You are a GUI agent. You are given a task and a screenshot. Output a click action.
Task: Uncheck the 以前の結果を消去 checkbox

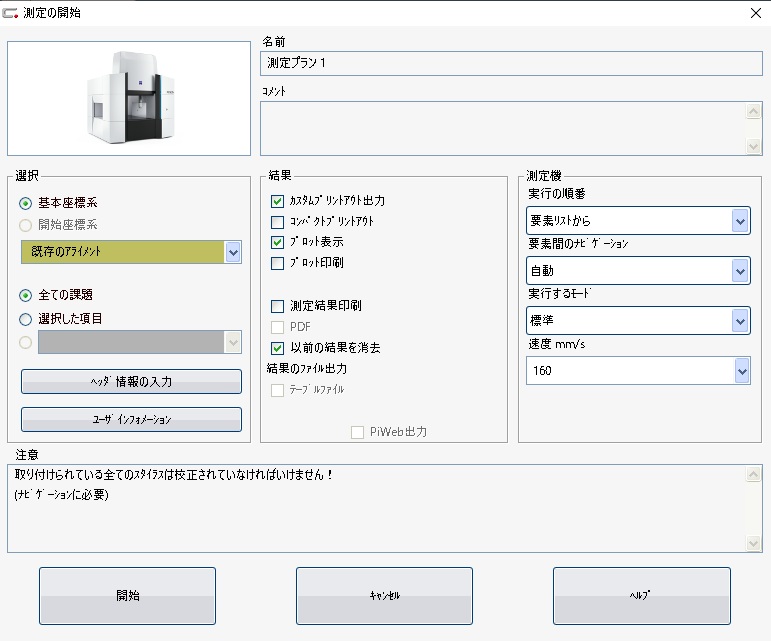(x=277, y=349)
